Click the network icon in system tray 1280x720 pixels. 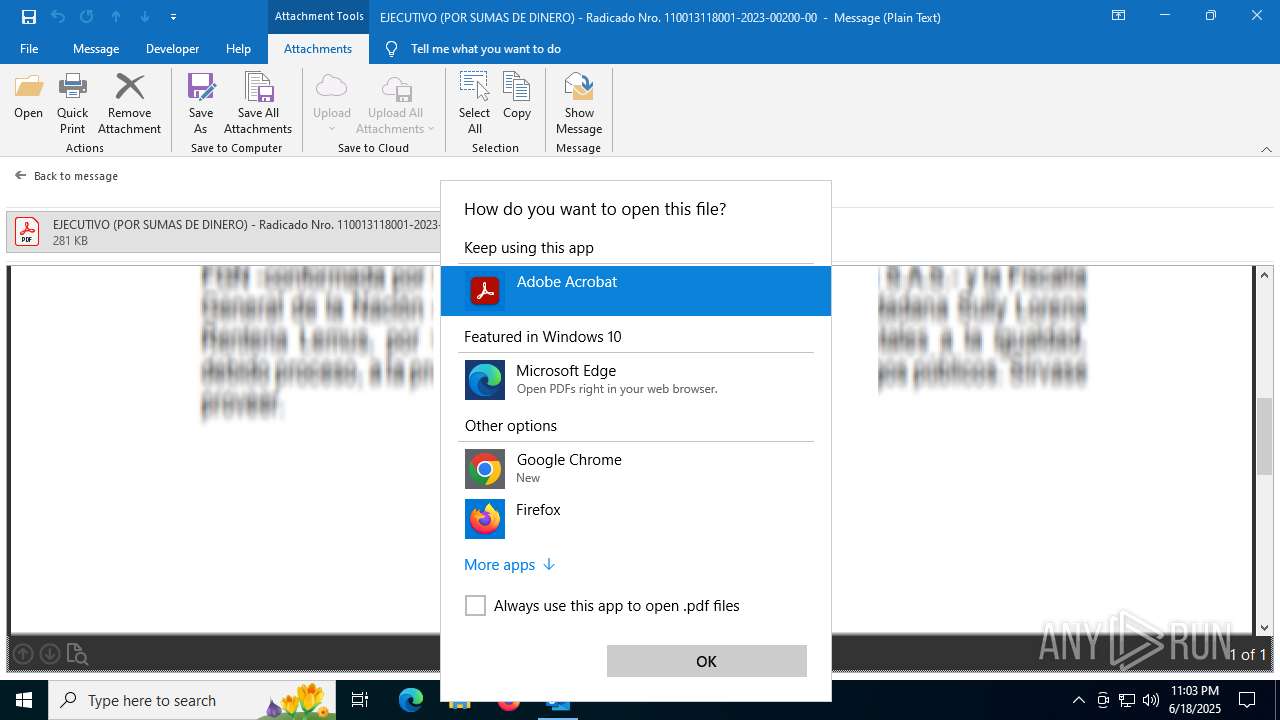click(1127, 700)
